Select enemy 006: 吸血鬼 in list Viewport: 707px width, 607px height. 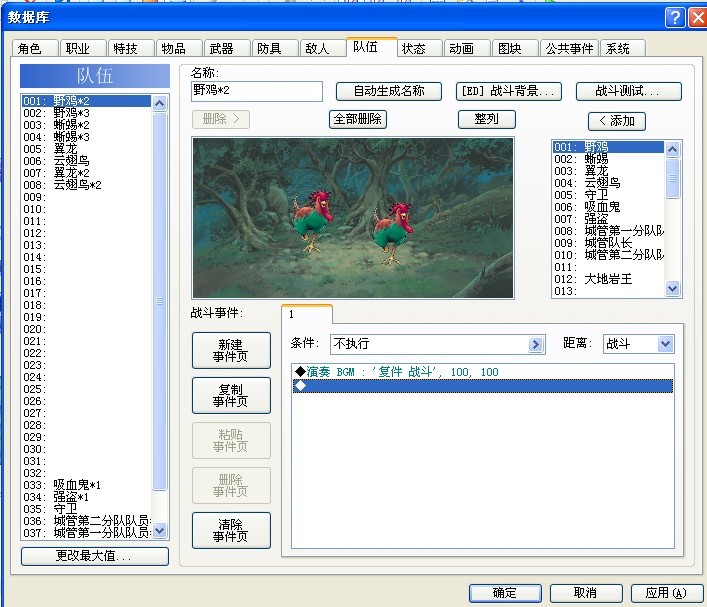tap(608, 207)
